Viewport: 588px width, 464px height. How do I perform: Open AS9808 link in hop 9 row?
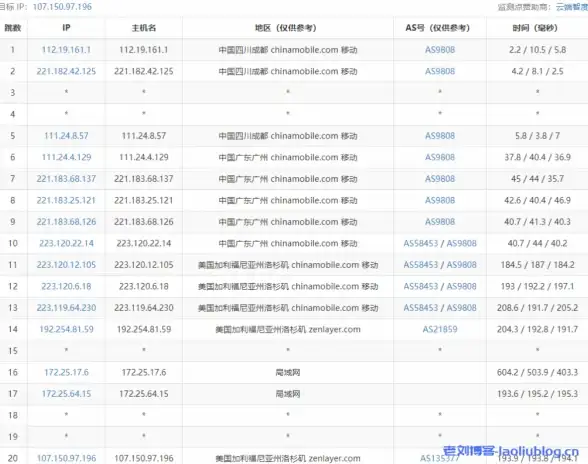tap(440, 222)
